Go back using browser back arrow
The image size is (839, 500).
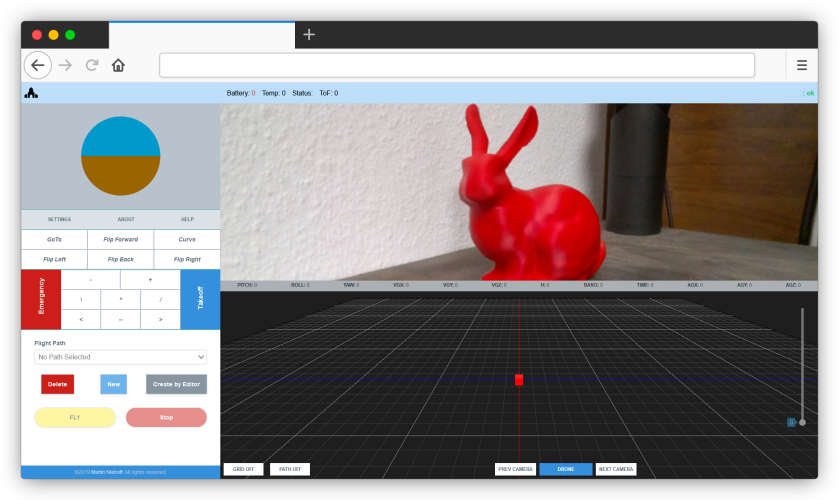pyautogui.click(x=38, y=65)
